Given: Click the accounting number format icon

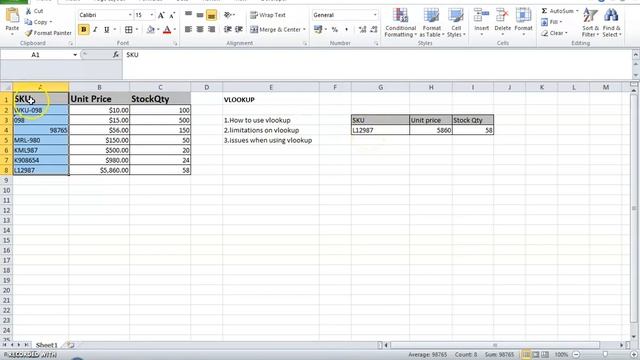Looking at the screenshot, I should [x=318, y=29].
